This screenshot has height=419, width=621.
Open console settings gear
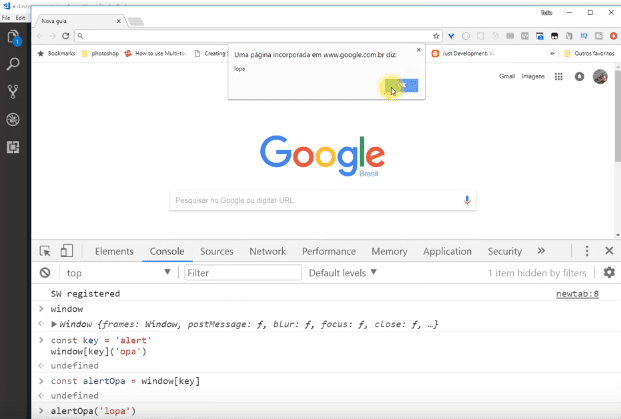click(x=609, y=272)
